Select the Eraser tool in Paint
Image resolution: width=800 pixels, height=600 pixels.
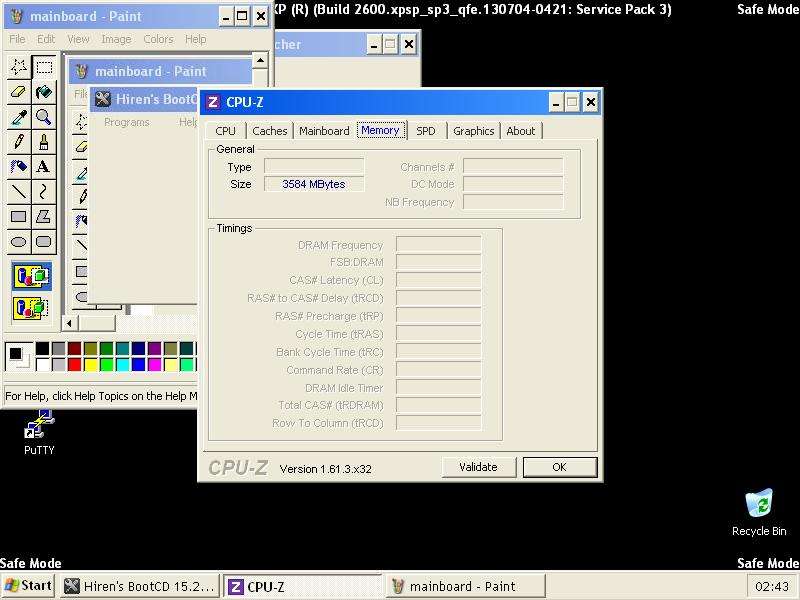coord(18,92)
